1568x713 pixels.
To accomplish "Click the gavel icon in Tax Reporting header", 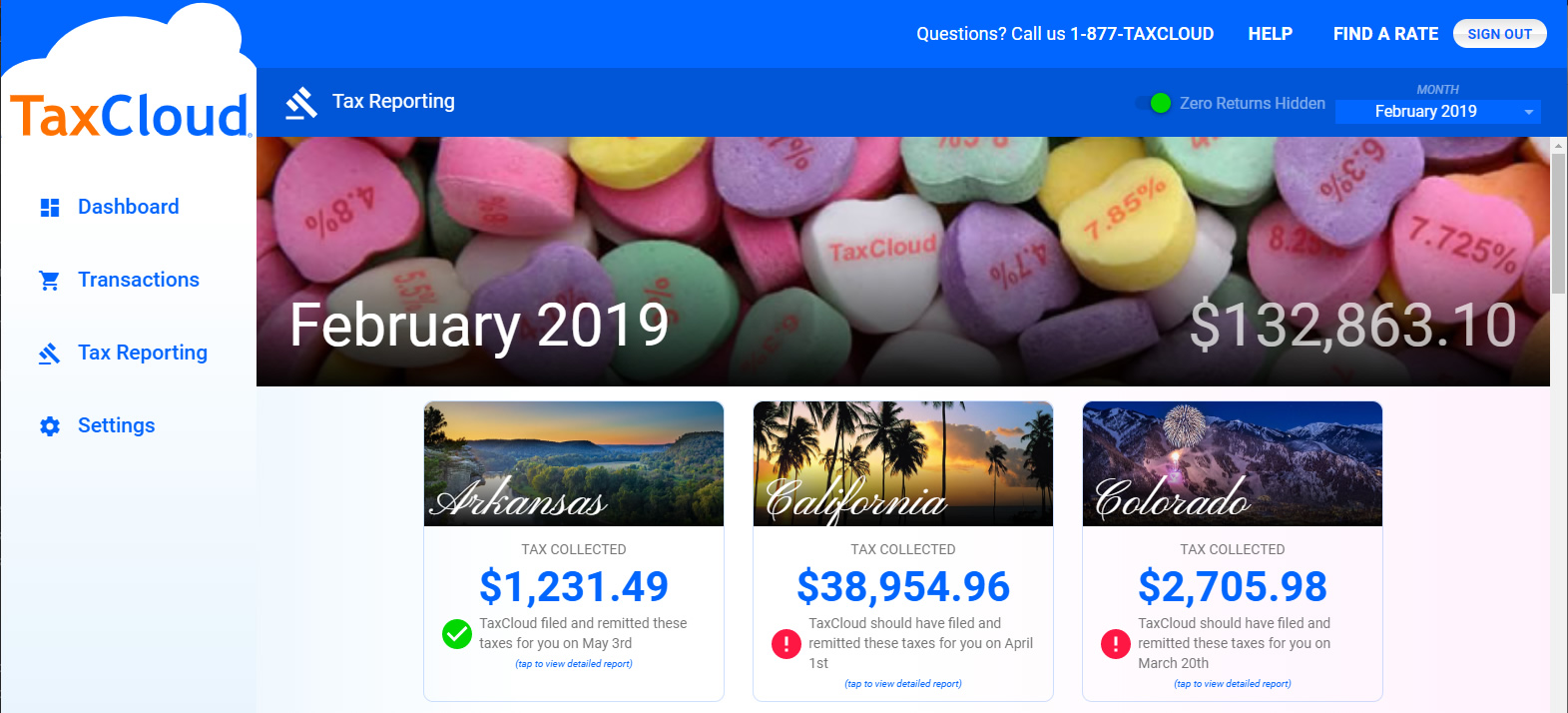I will 300,103.
